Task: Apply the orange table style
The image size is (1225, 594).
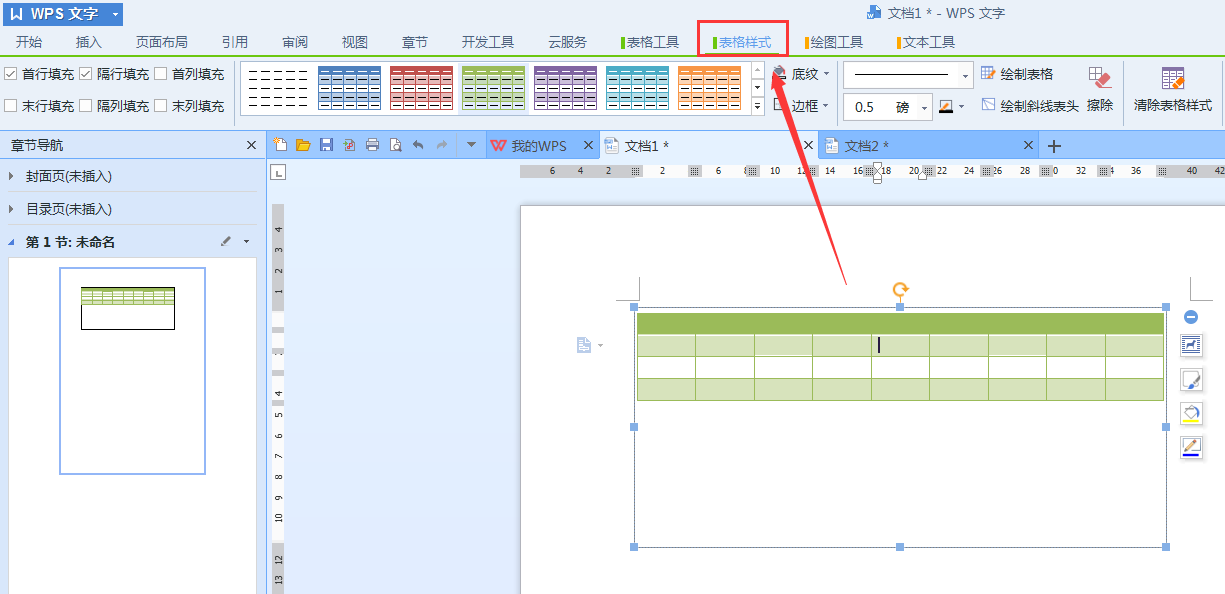Action: click(x=710, y=88)
